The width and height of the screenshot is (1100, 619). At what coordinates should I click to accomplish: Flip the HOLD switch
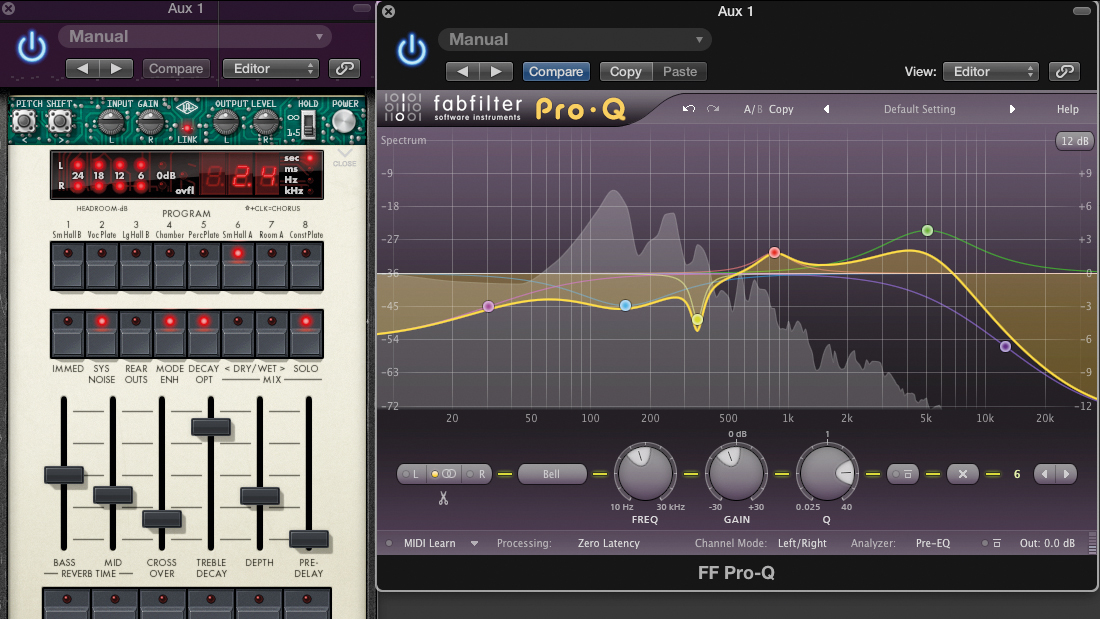tap(307, 125)
